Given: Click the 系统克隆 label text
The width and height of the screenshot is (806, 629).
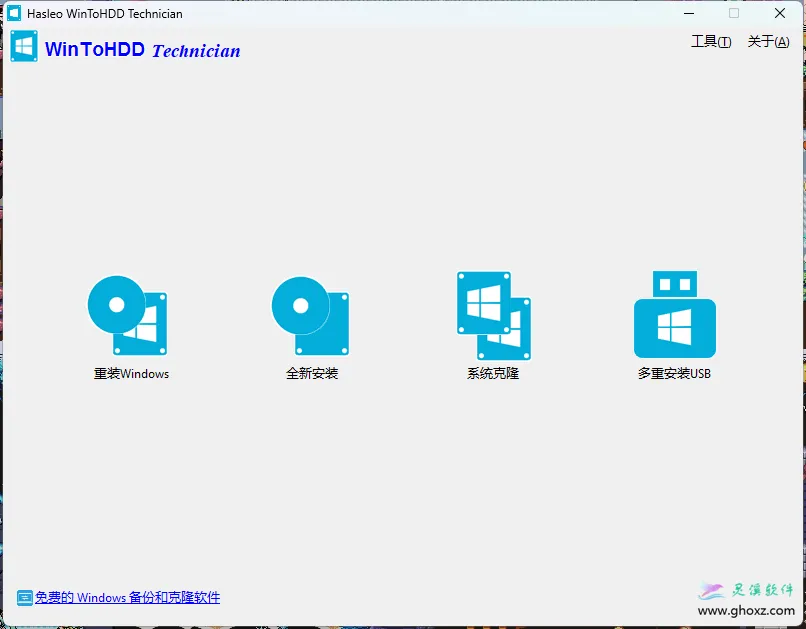Looking at the screenshot, I should [x=492, y=374].
